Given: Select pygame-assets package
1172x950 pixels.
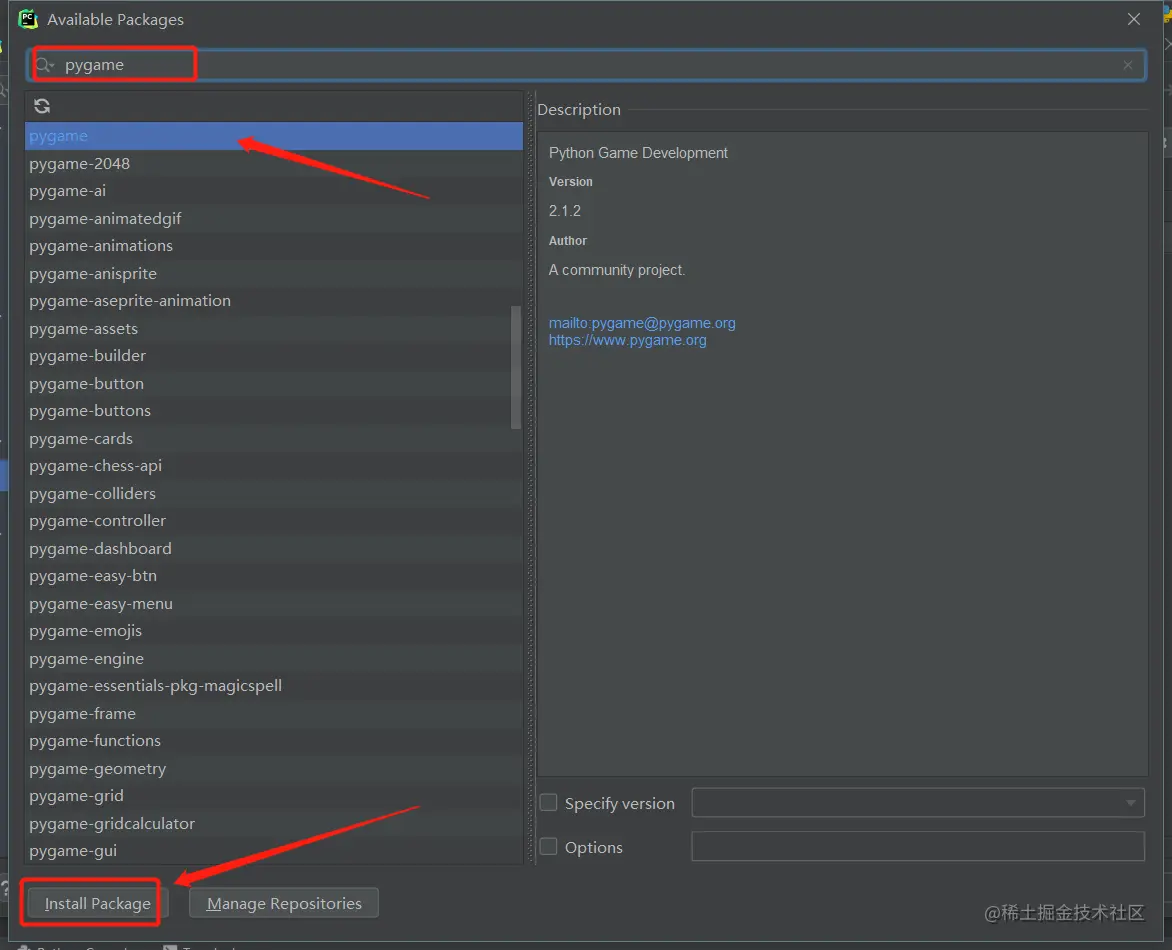Looking at the screenshot, I should [x=274, y=328].
